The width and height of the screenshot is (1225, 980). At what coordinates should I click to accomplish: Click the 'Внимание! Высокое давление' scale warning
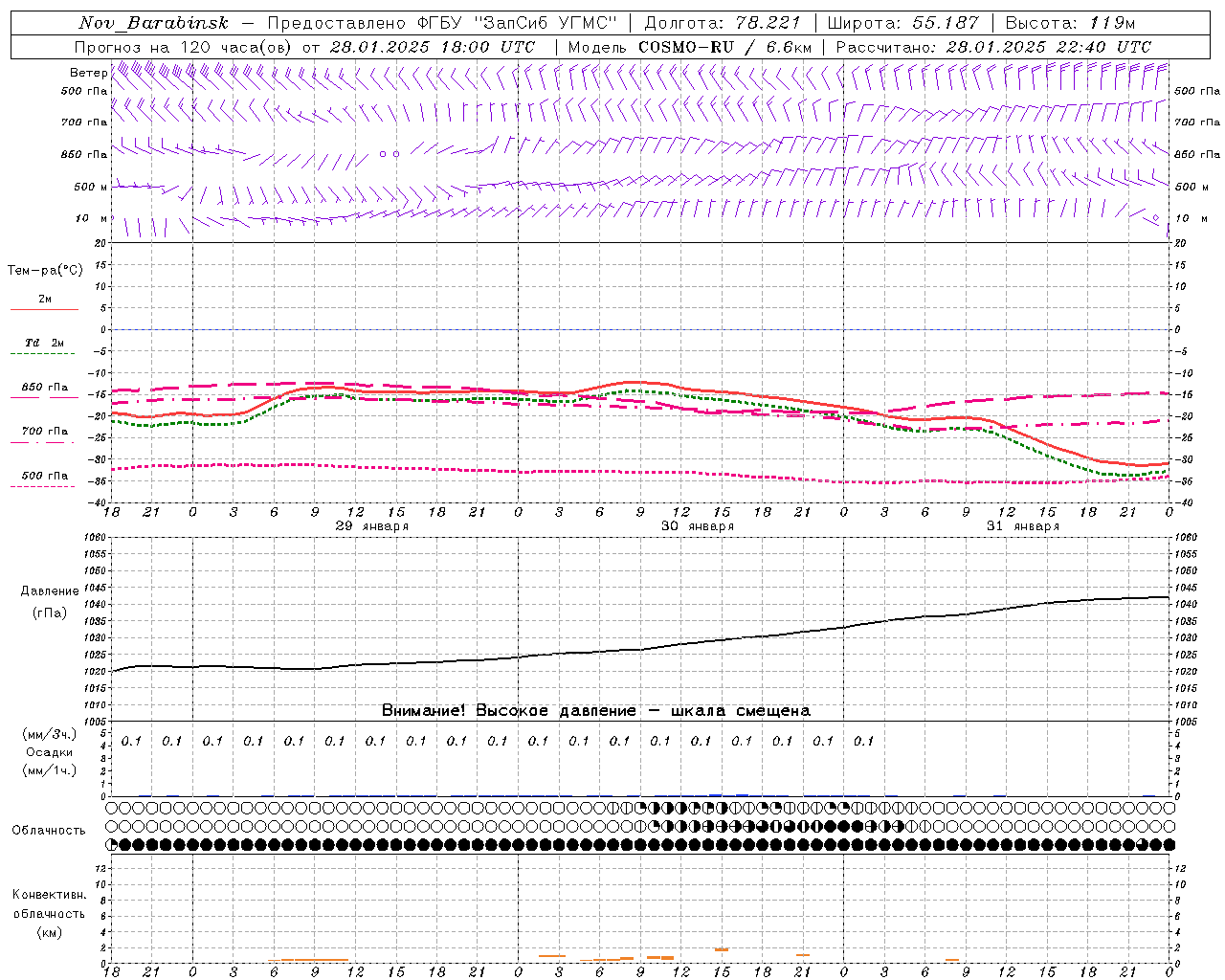coord(596,710)
